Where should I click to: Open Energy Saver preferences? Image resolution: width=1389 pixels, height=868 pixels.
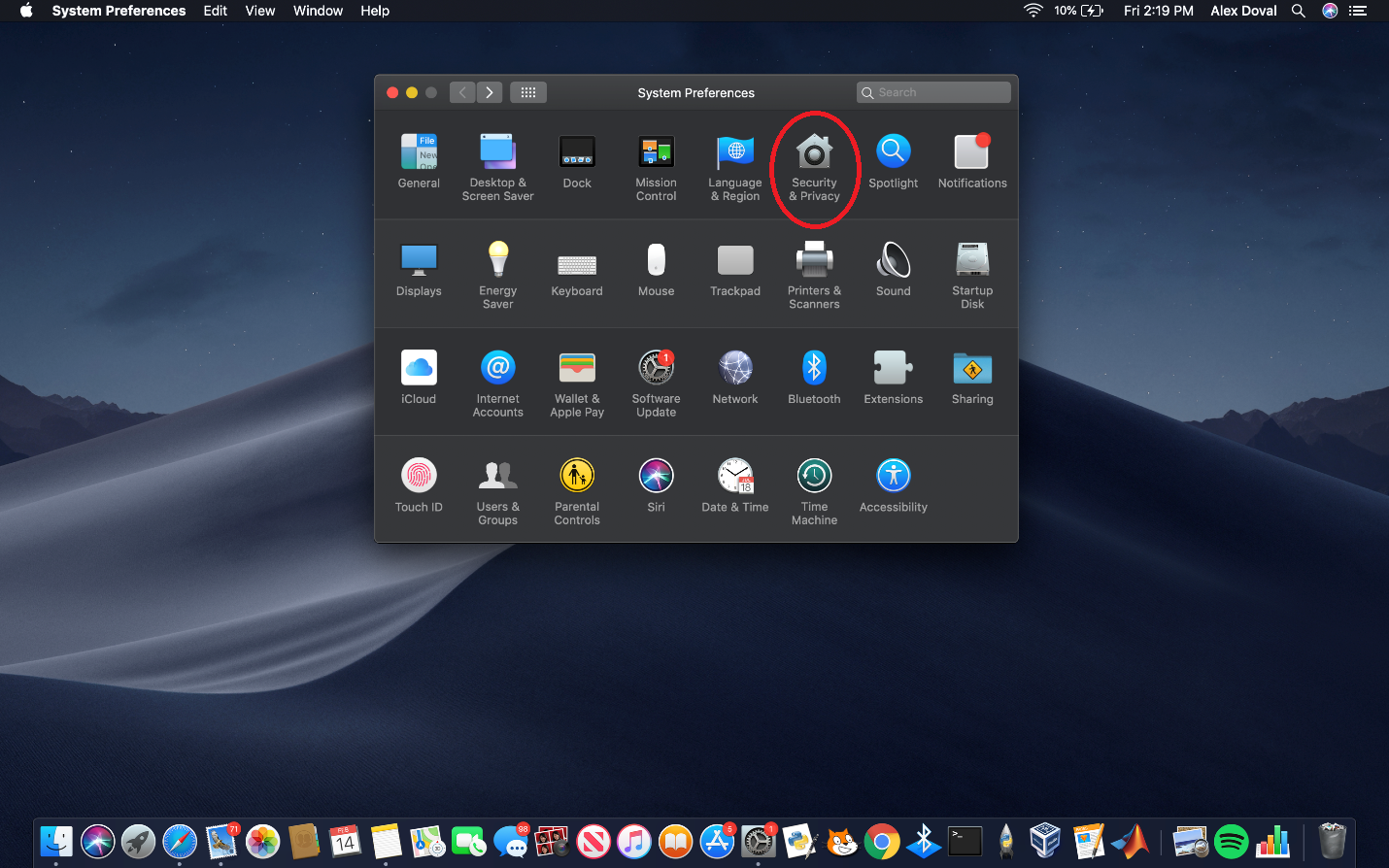click(498, 275)
